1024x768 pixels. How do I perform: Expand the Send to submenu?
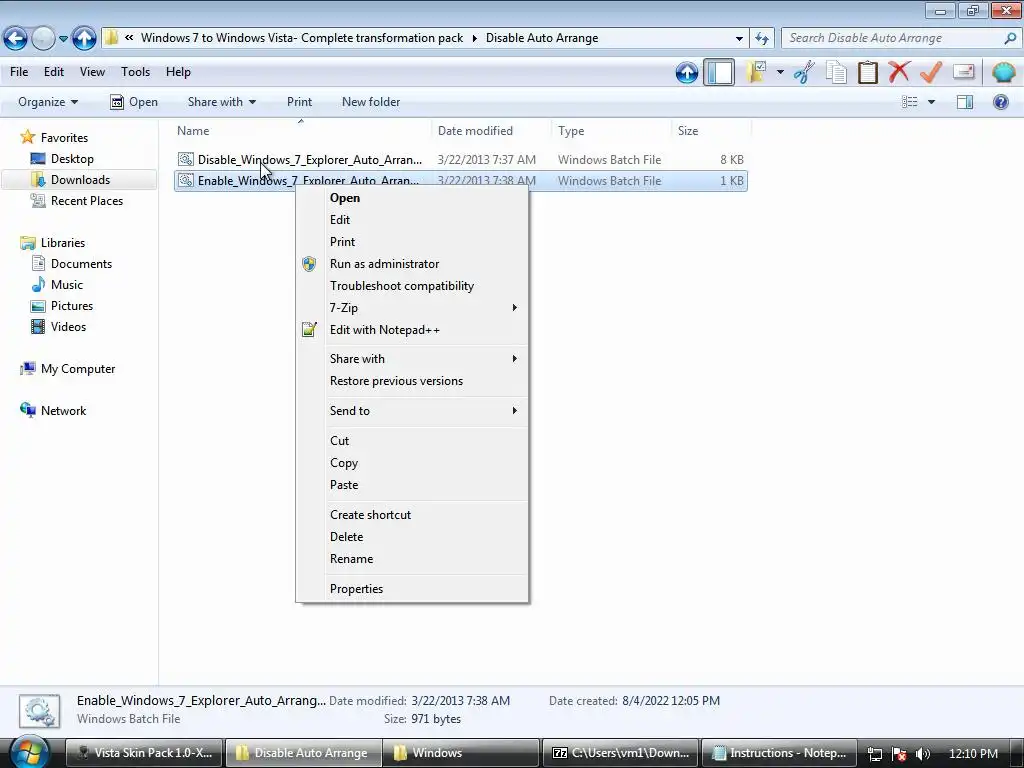pyautogui.click(x=412, y=411)
